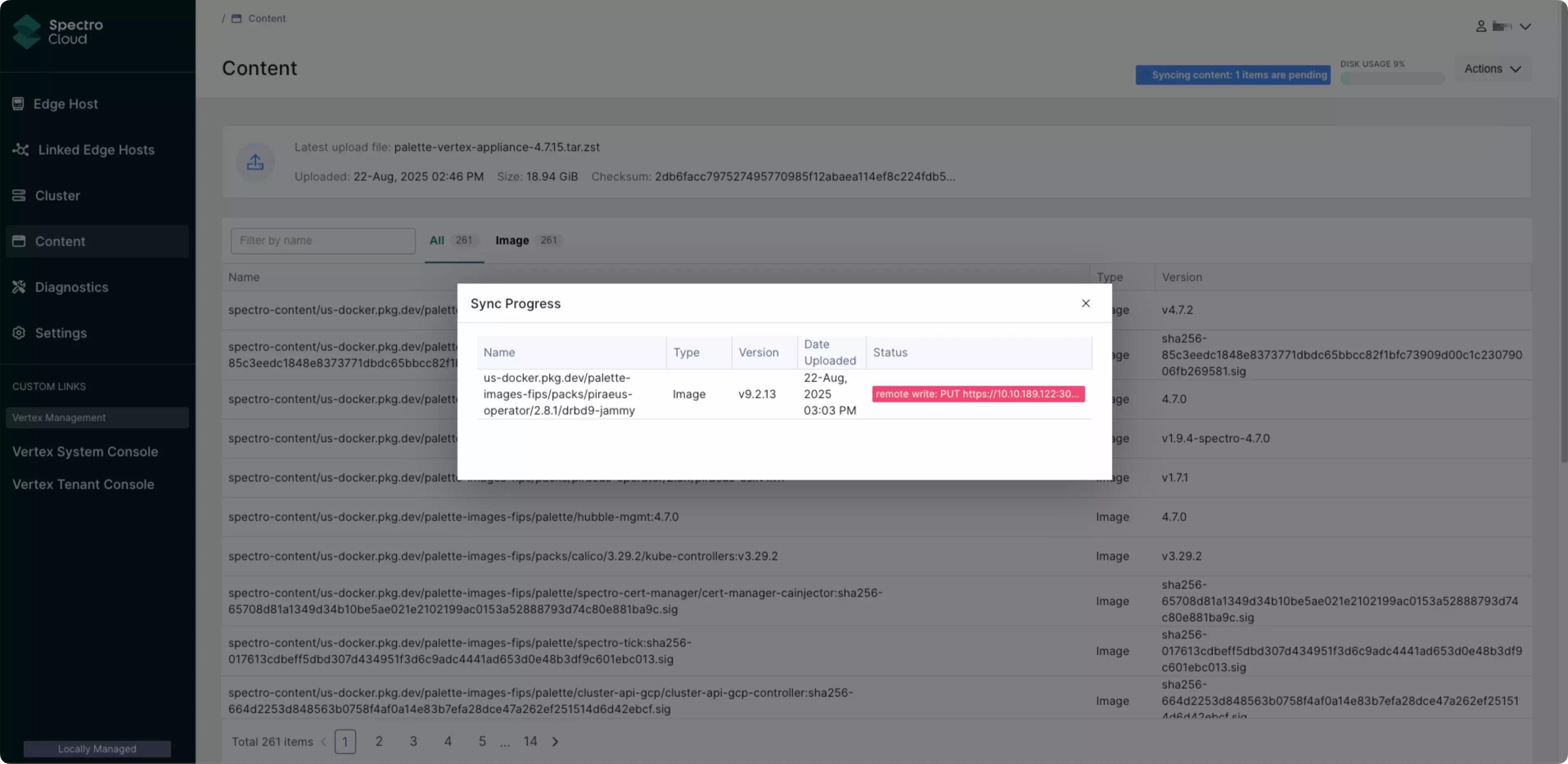Click the Content breadcrumb icon at top
Screen dimensions: 1568x764
237,18
